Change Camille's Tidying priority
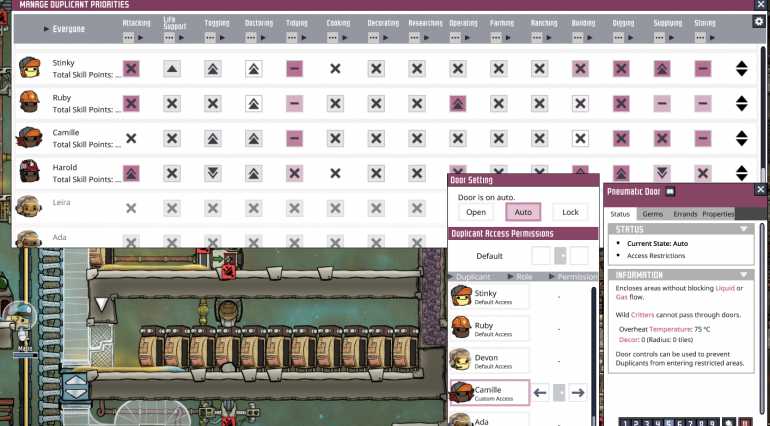This screenshot has height=426, width=770. [294, 139]
